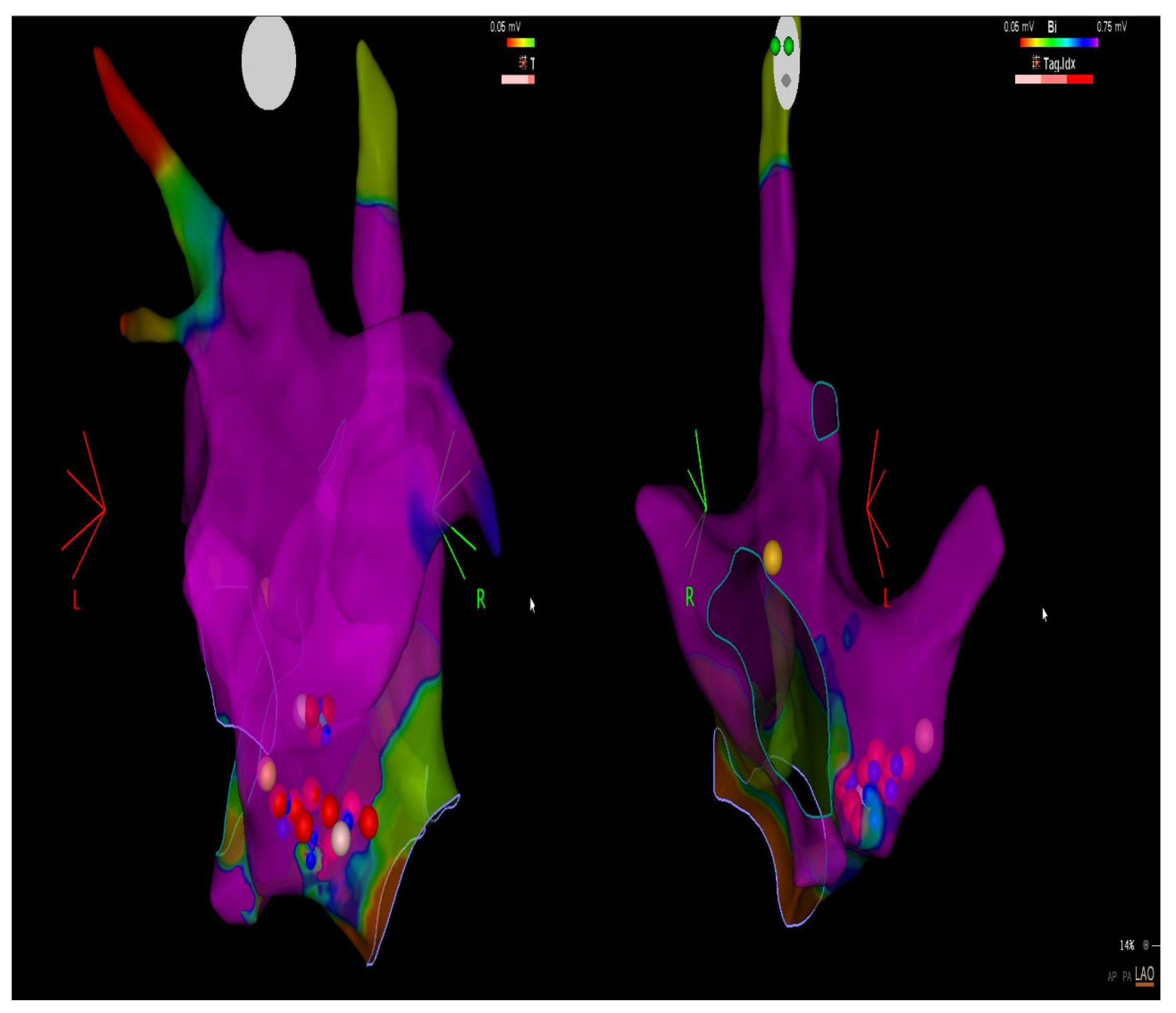The width and height of the screenshot is (1176, 1013).
Task: Click the 0.75 mV upper voltage threshold
Action: click(x=1111, y=27)
